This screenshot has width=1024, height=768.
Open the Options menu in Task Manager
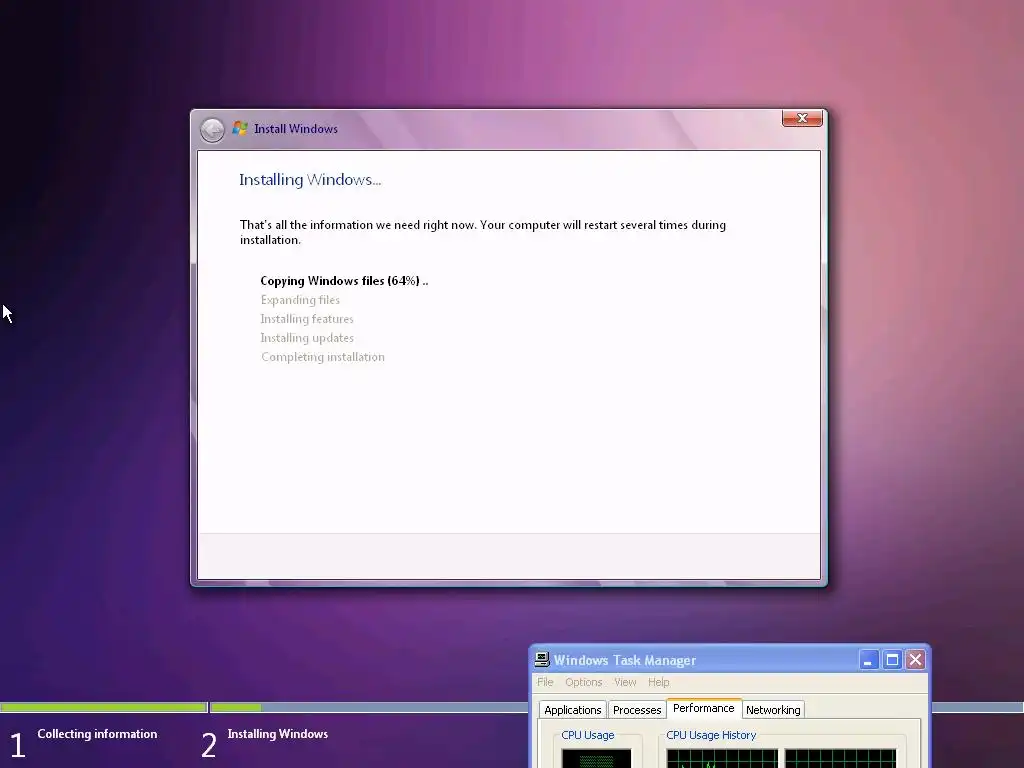pyautogui.click(x=584, y=682)
